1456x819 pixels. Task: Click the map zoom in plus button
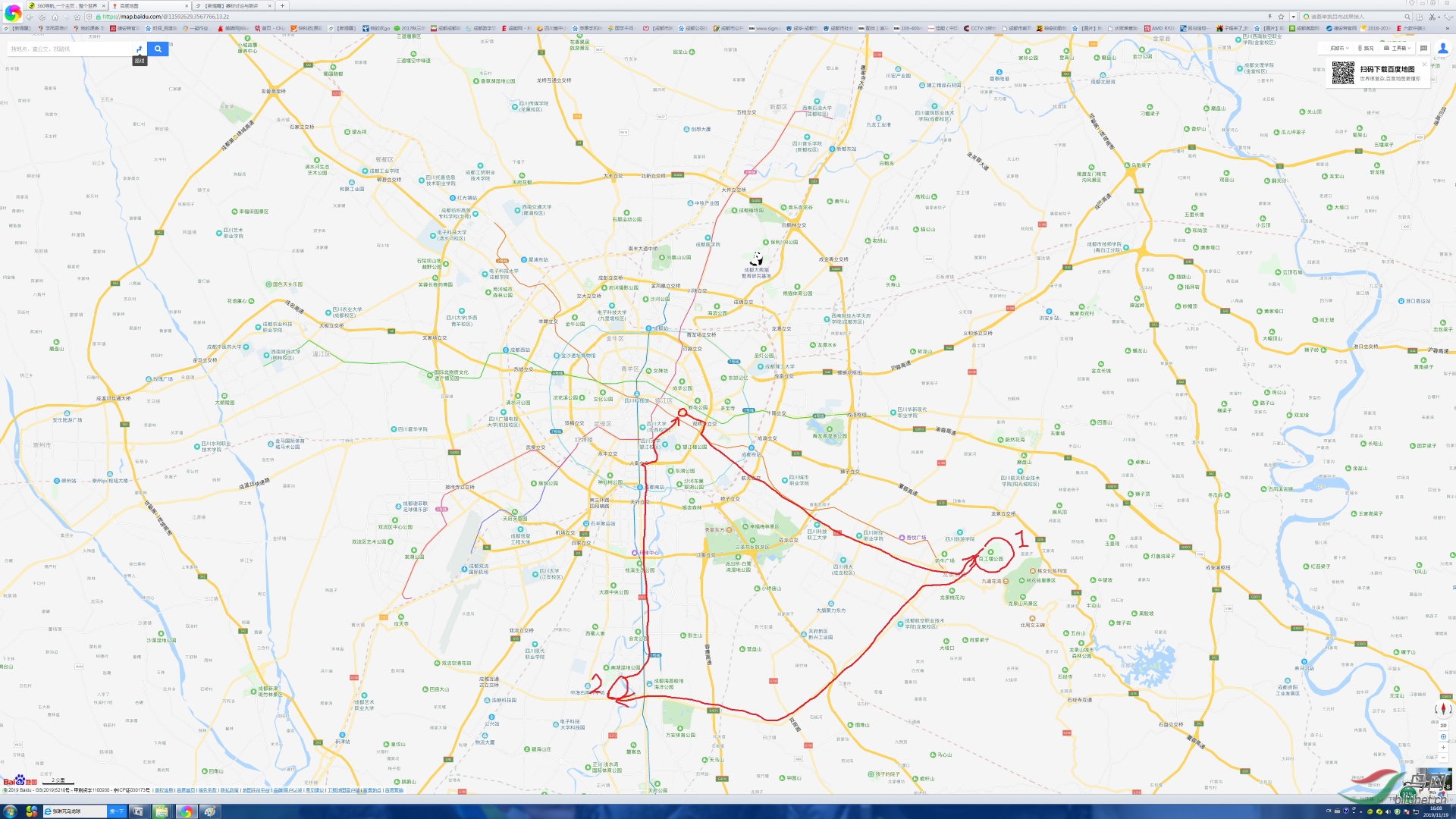1443,747
